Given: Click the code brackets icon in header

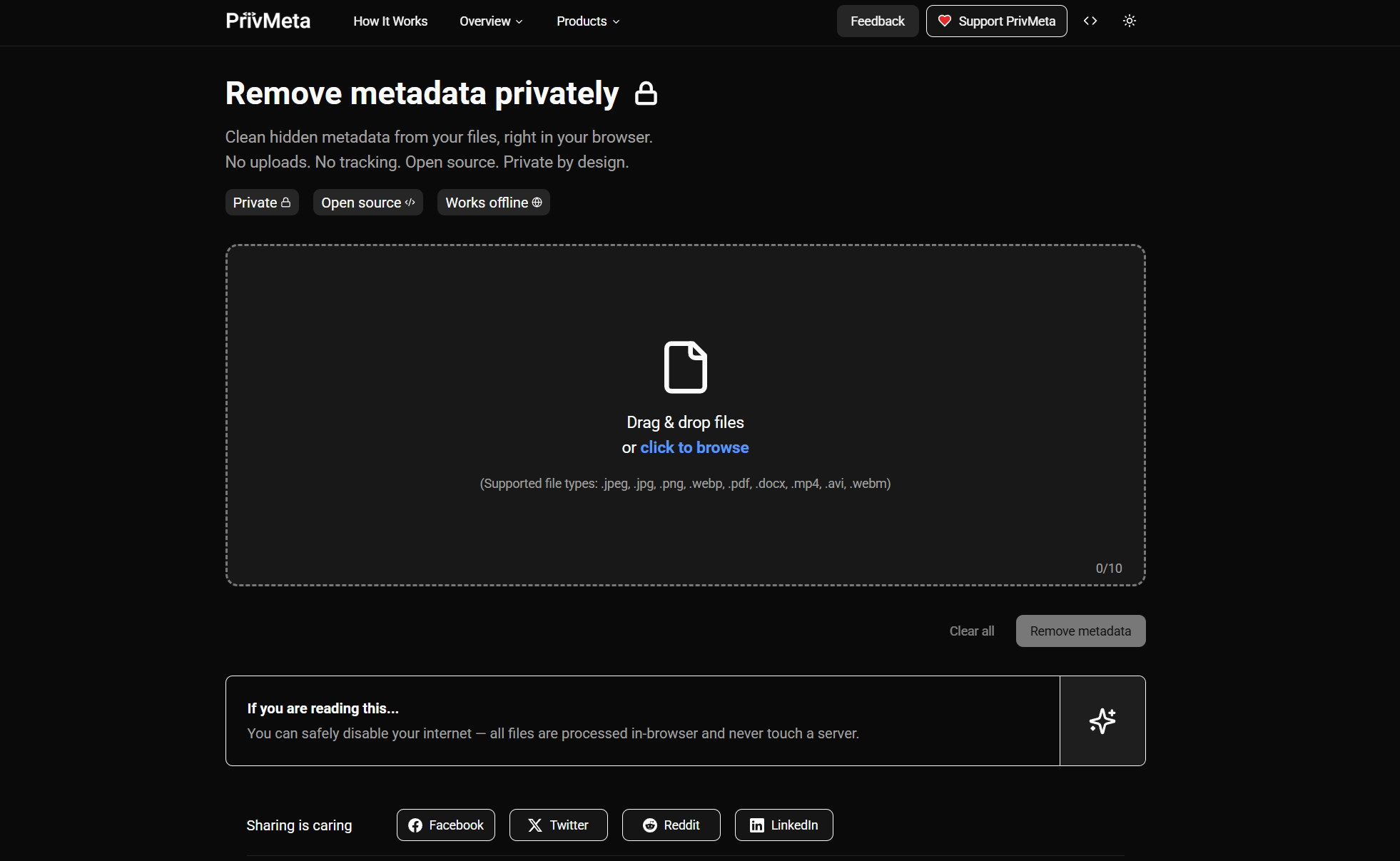Looking at the screenshot, I should pyautogui.click(x=1090, y=21).
